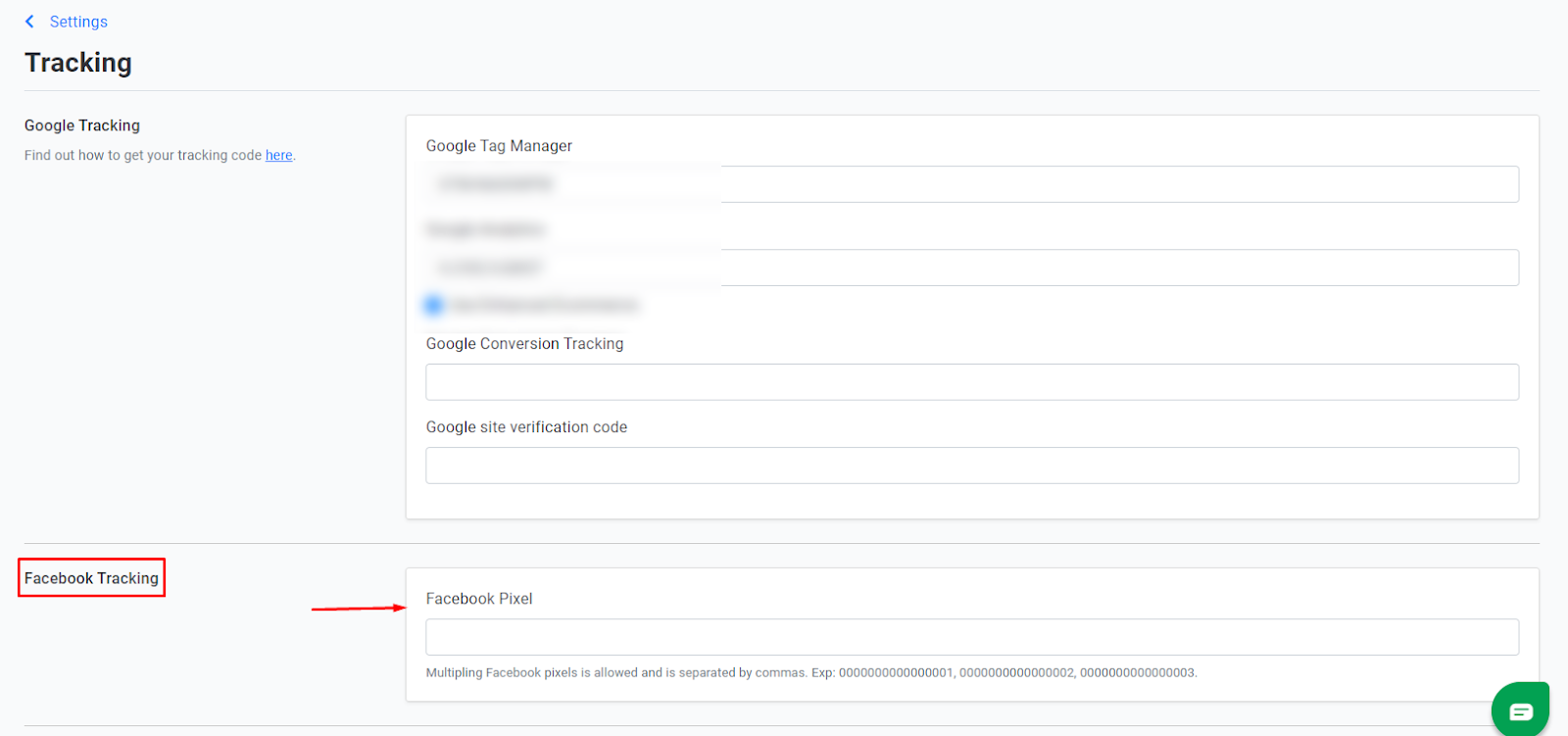This screenshot has height=736, width=1568.
Task: Click the blurred Google Analytics label
Action: pos(485,229)
